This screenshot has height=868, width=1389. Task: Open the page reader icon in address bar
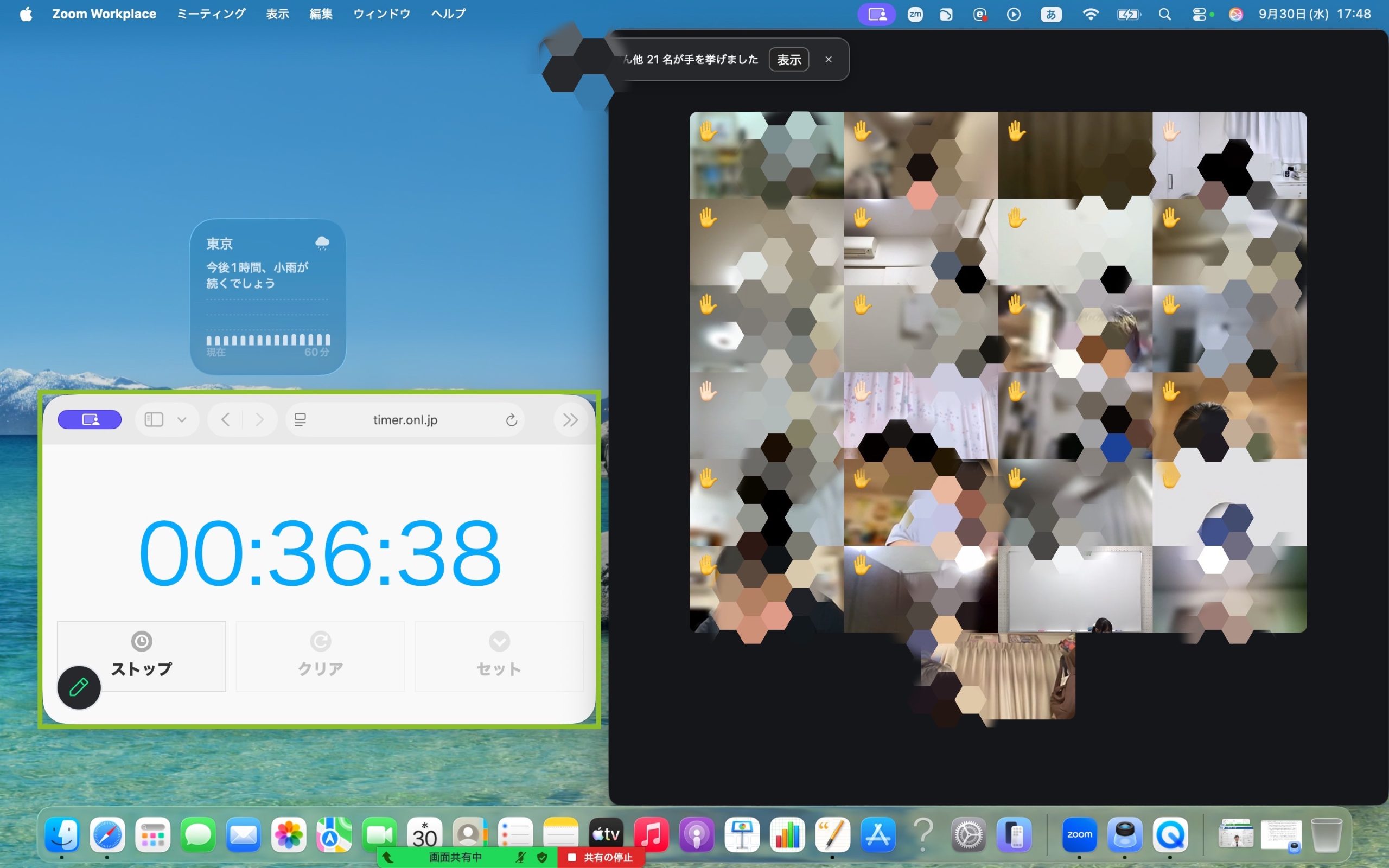click(x=300, y=420)
